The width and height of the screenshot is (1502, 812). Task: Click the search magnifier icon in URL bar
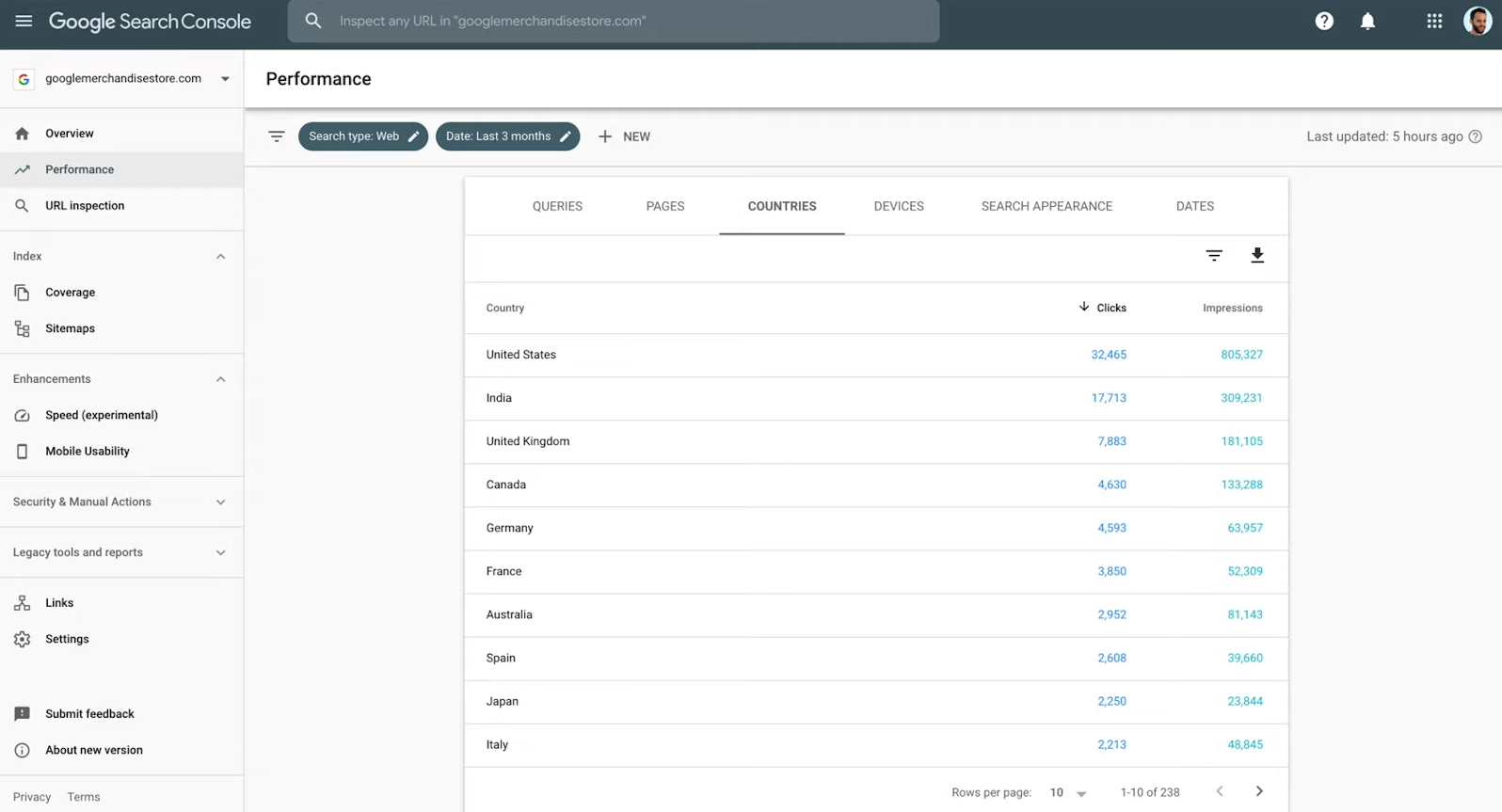tap(313, 21)
